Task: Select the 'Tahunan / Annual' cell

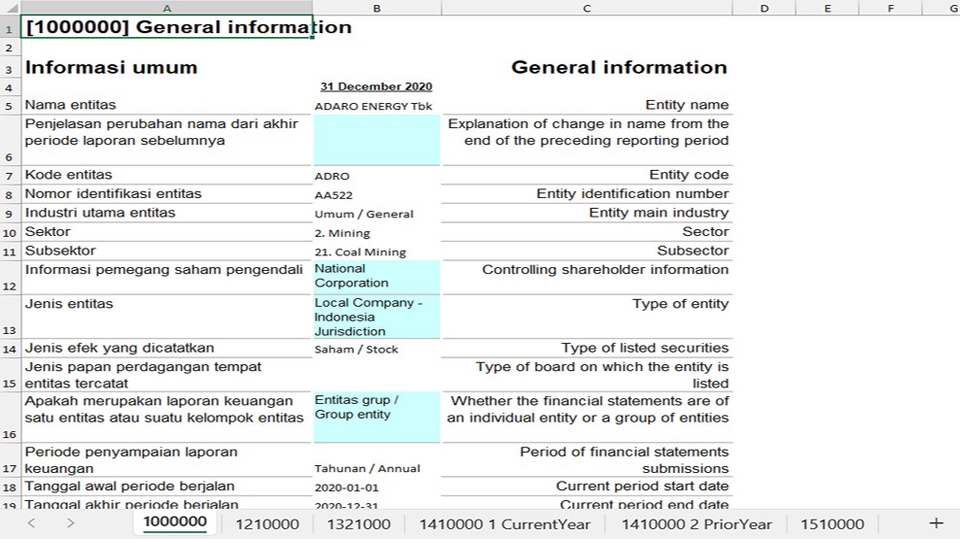Action: click(x=377, y=460)
